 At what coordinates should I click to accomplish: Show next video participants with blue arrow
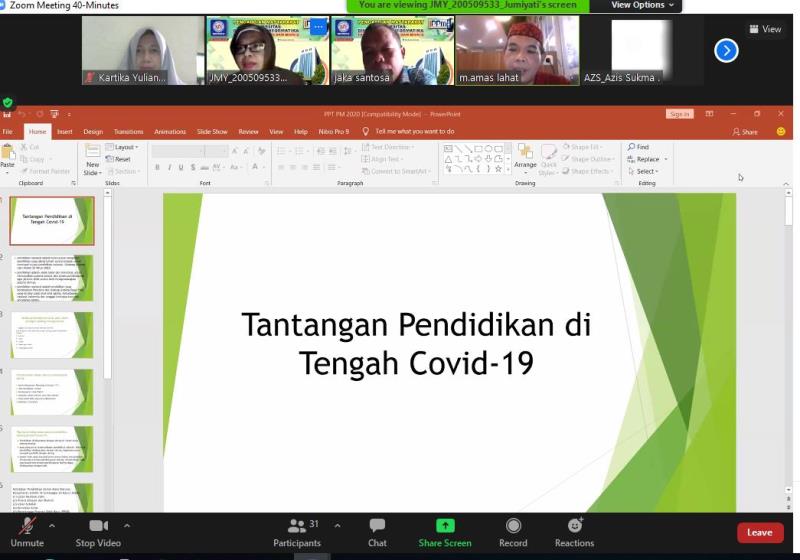726,50
